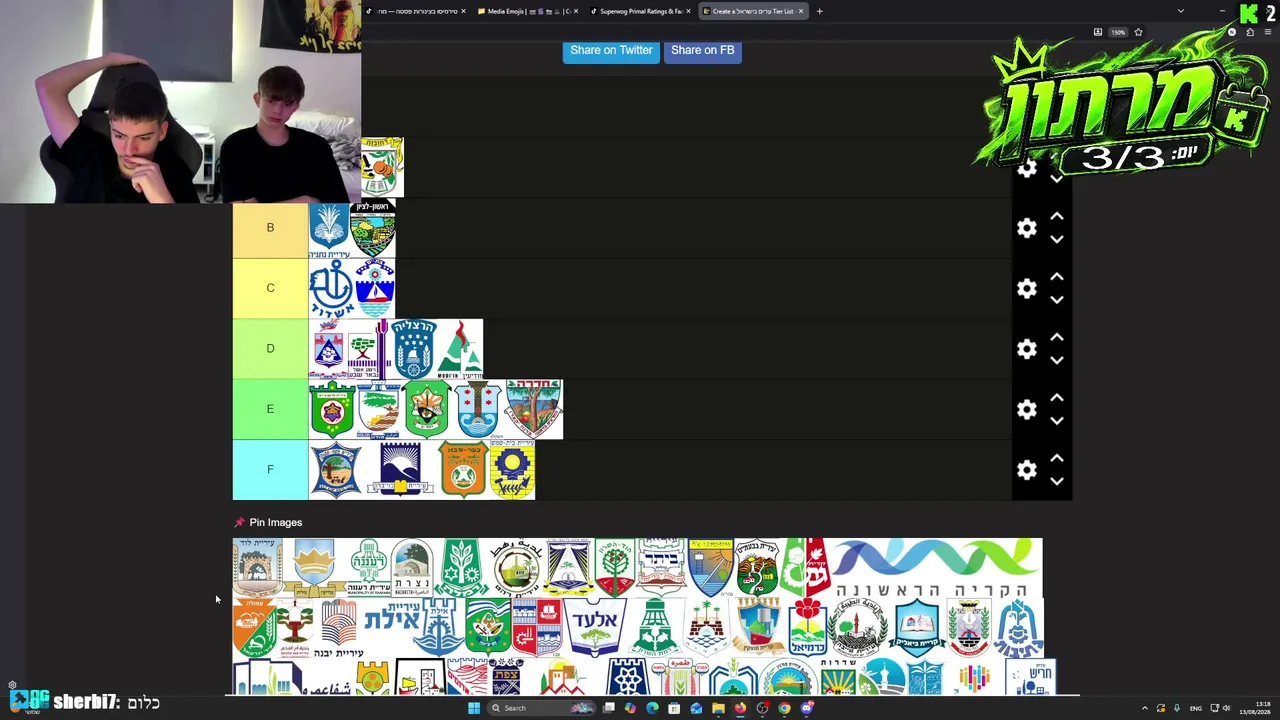Bookmark this page with the star icon
Screen dimensions: 1280x720
click(1138, 32)
